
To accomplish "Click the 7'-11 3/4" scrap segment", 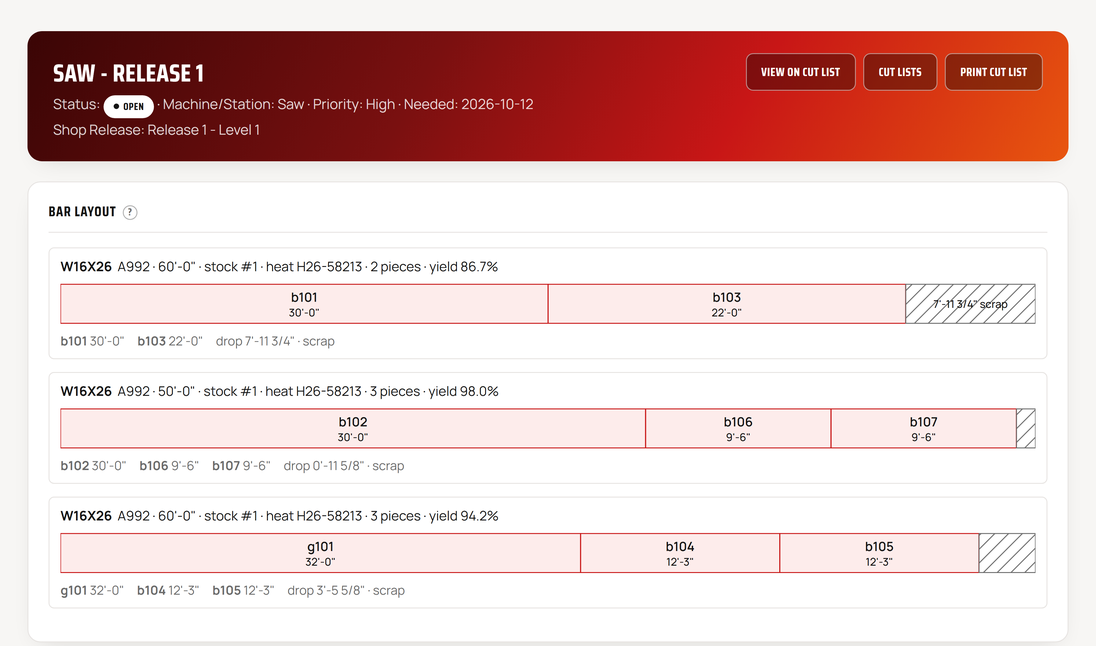I will pos(970,304).
